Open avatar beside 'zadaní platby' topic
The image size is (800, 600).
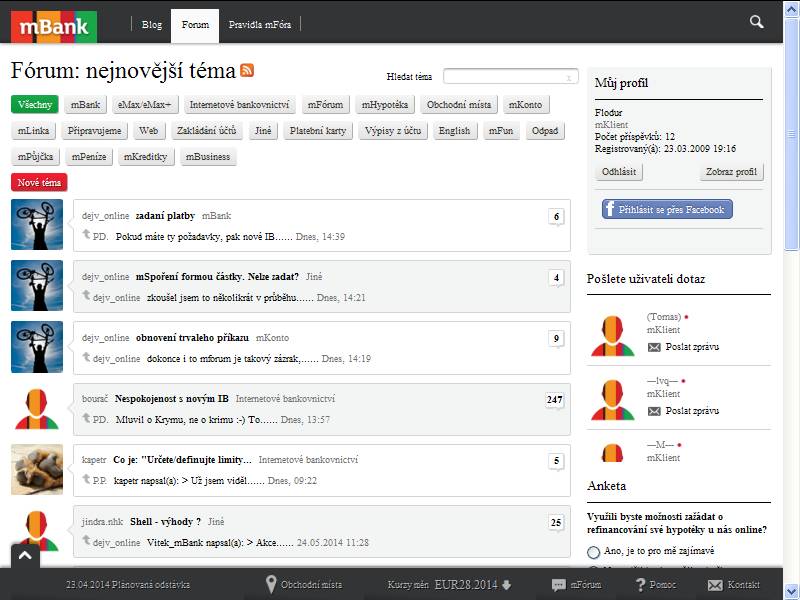(37, 224)
